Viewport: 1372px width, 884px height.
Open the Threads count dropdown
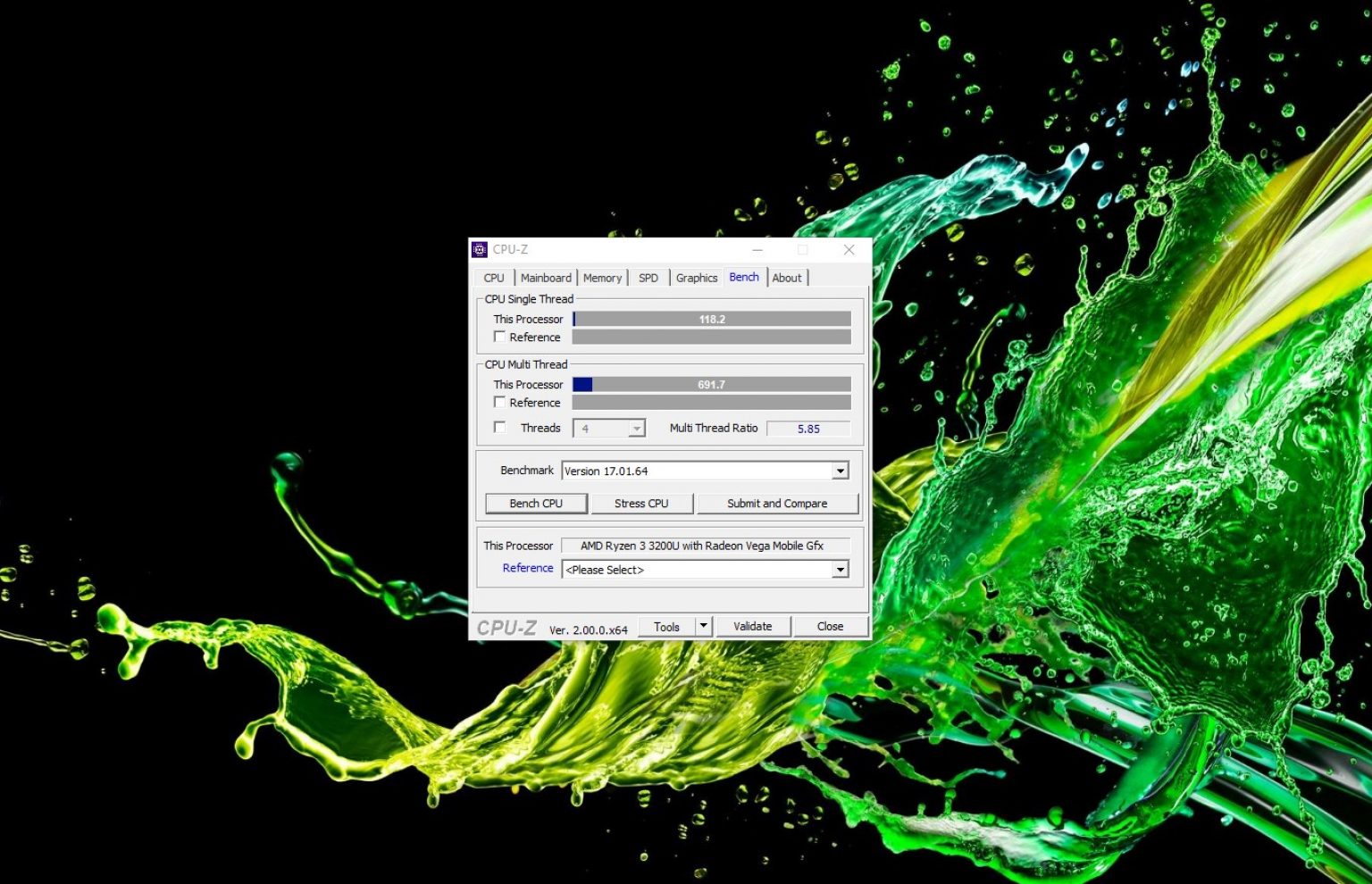(636, 429)
